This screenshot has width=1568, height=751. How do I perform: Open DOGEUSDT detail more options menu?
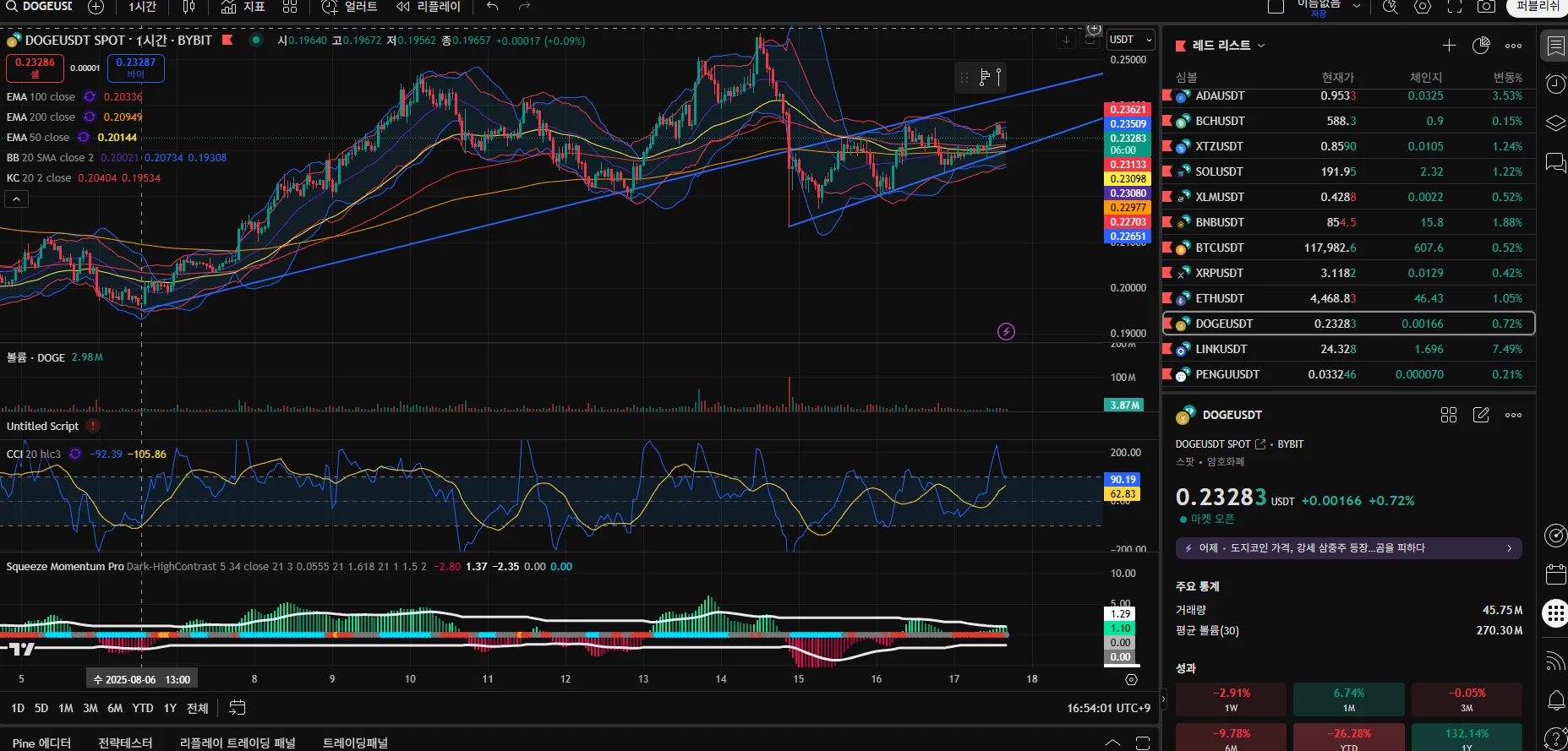1513,415
